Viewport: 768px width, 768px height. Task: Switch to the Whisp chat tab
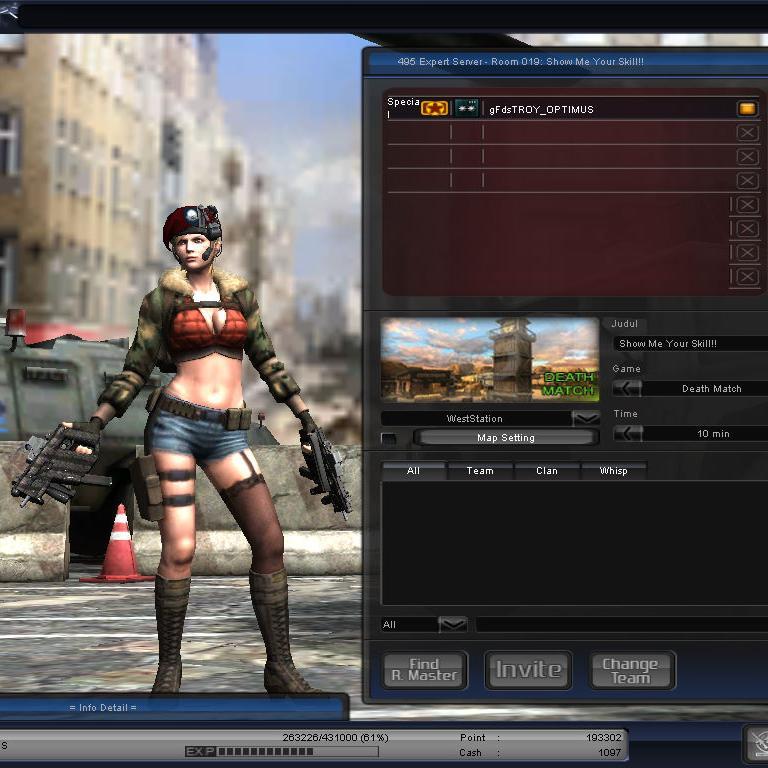pyautogui.click(x=614, y=471)
